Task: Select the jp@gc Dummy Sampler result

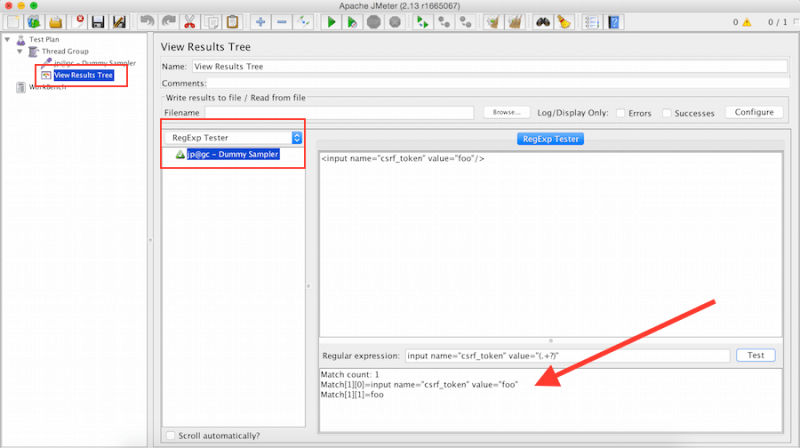Action: pyautogui.click(x=233, y=154)
